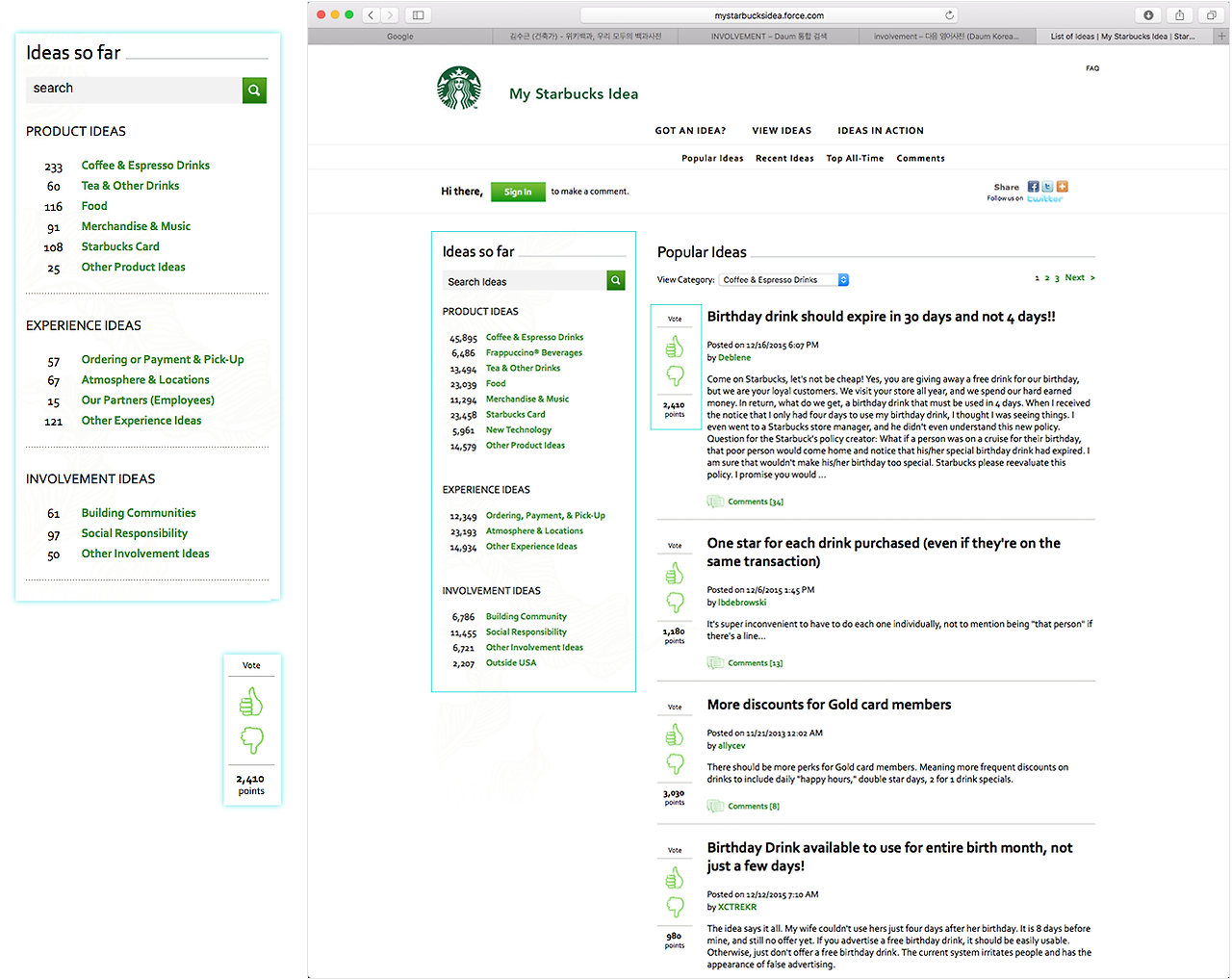Image resolution: width=1232 pixels, height=979 pixels.
Task: Open the Building Communities category
Action: (139, 513)
